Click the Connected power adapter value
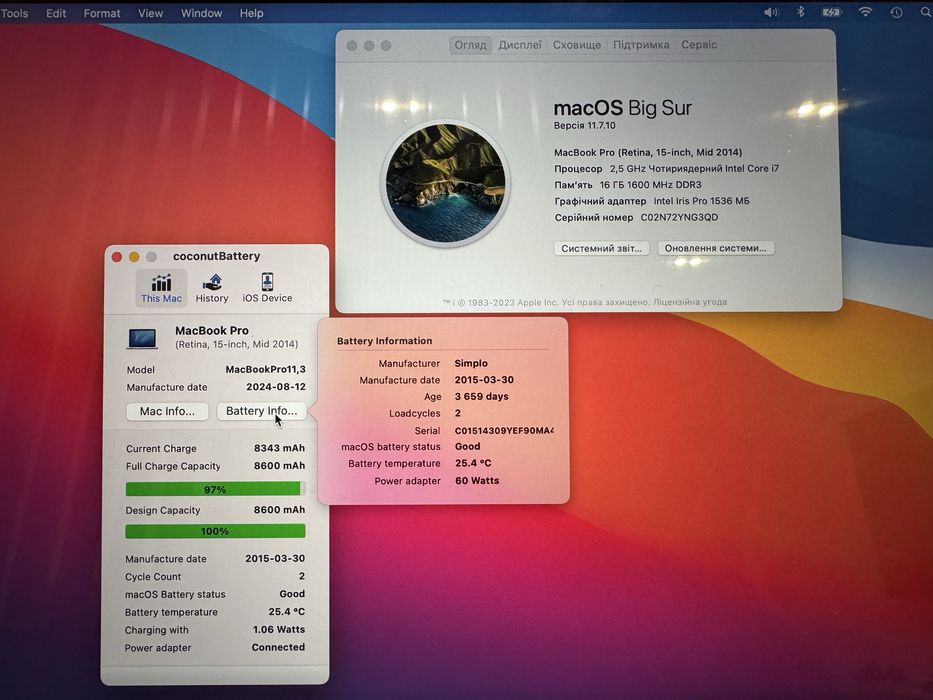The width and height of the screenshot is (933, 700). coord(278,647)
